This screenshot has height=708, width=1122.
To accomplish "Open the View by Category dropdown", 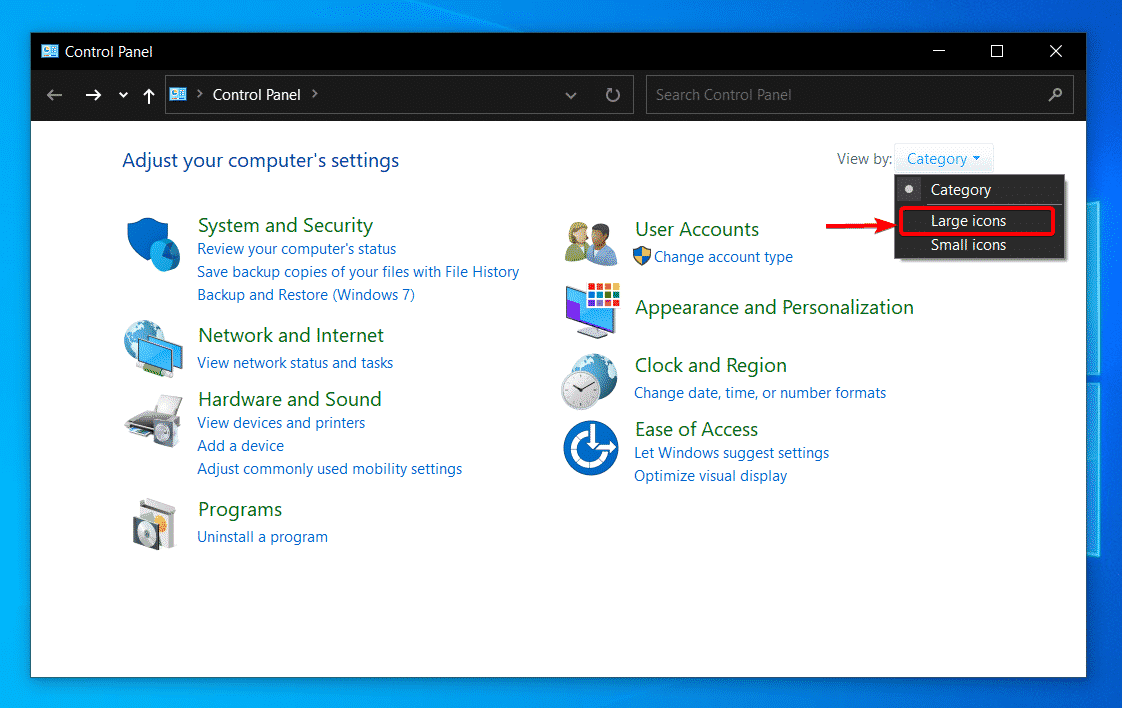I will click(943, 159).
